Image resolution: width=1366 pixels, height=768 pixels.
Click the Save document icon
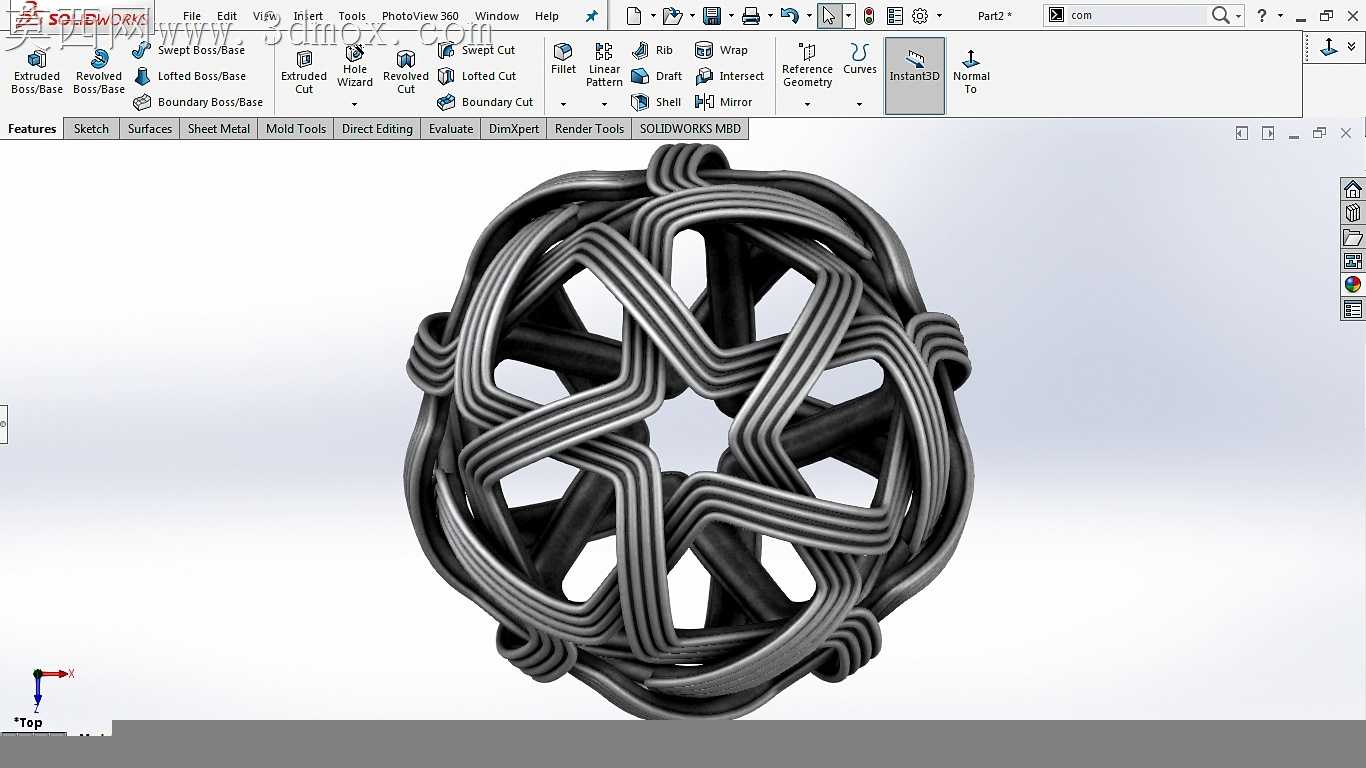pos(712,16)
